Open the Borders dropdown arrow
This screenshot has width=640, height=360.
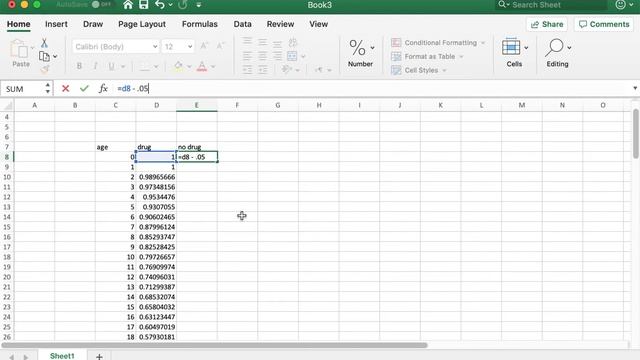tap(156, 67)
